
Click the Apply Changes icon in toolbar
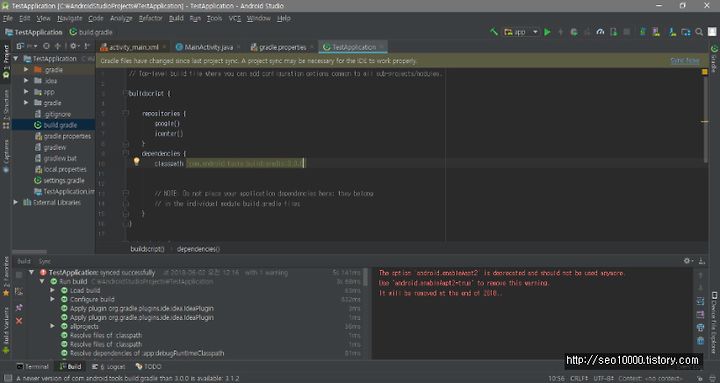(560, 32)
